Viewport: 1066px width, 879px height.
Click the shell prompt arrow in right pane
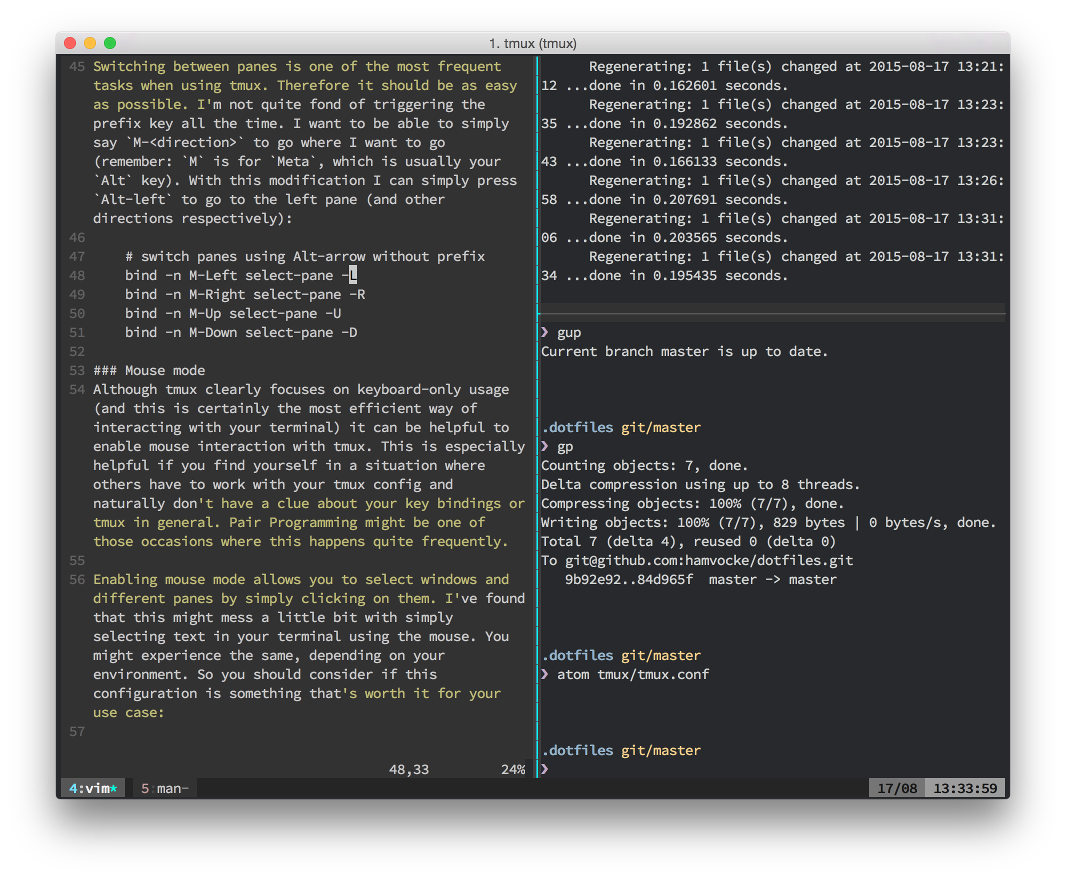click(x=545, y=770)
